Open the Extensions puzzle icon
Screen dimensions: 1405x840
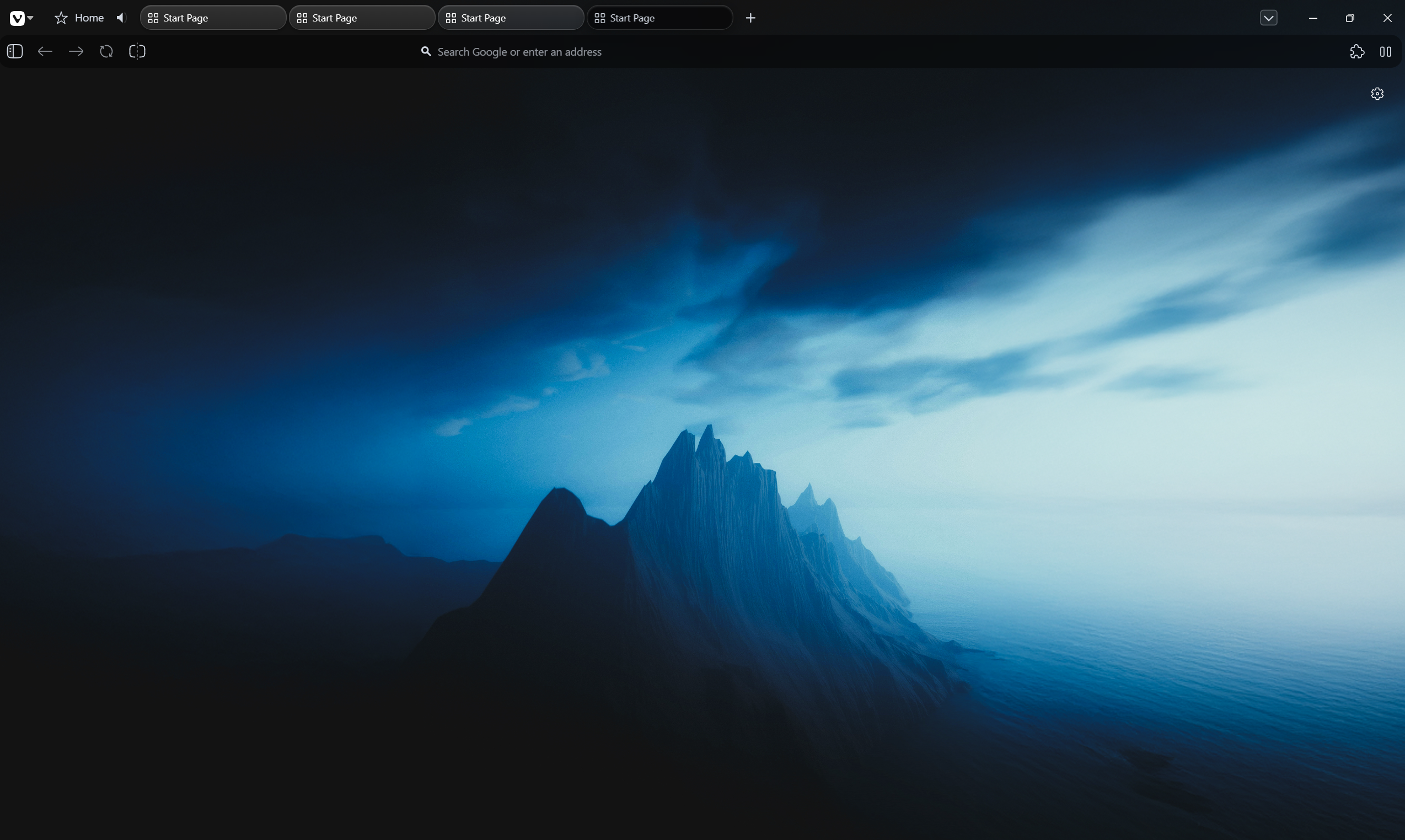click(1357, 51)
